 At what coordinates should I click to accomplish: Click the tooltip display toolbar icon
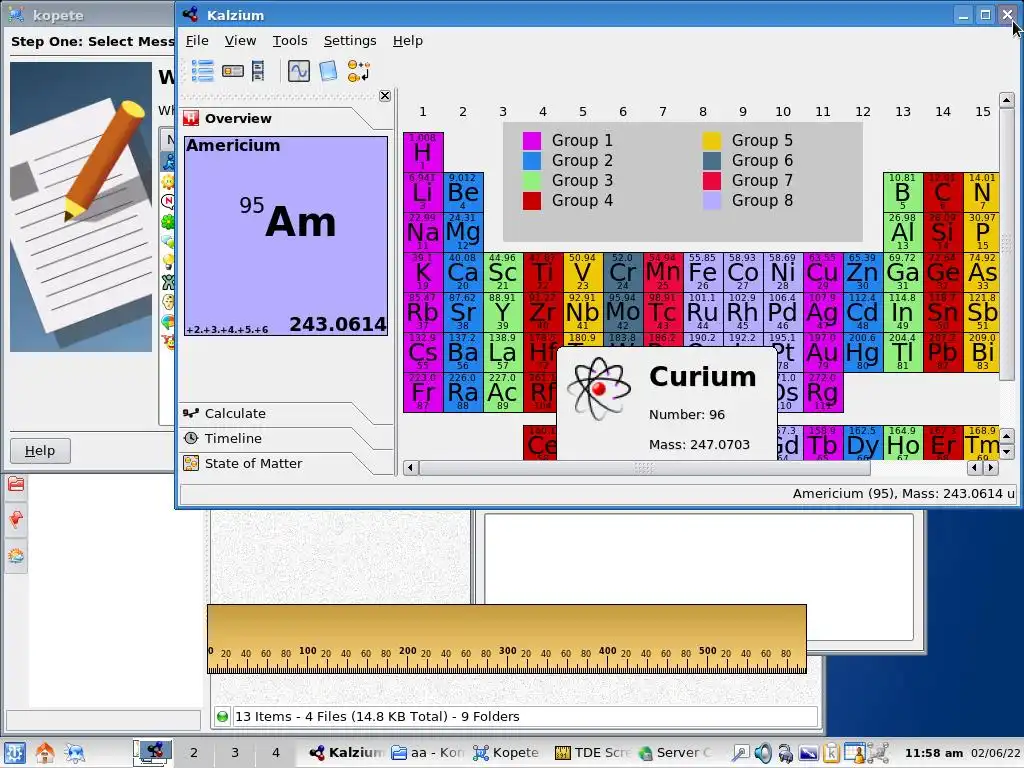point(232,71)
